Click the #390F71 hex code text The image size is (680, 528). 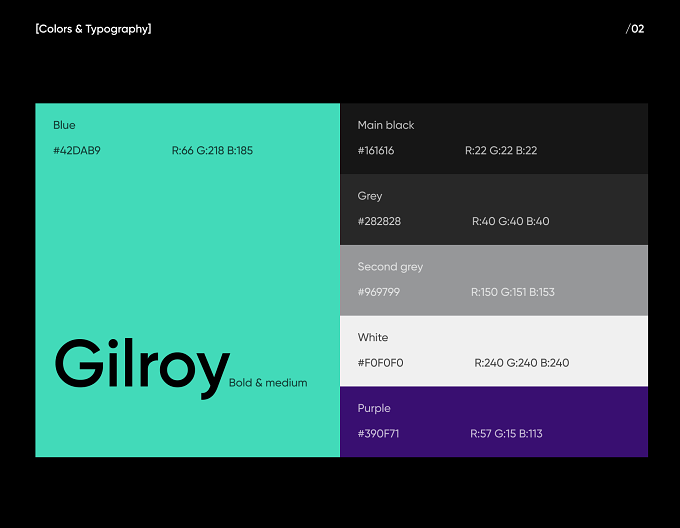point(378,433)
